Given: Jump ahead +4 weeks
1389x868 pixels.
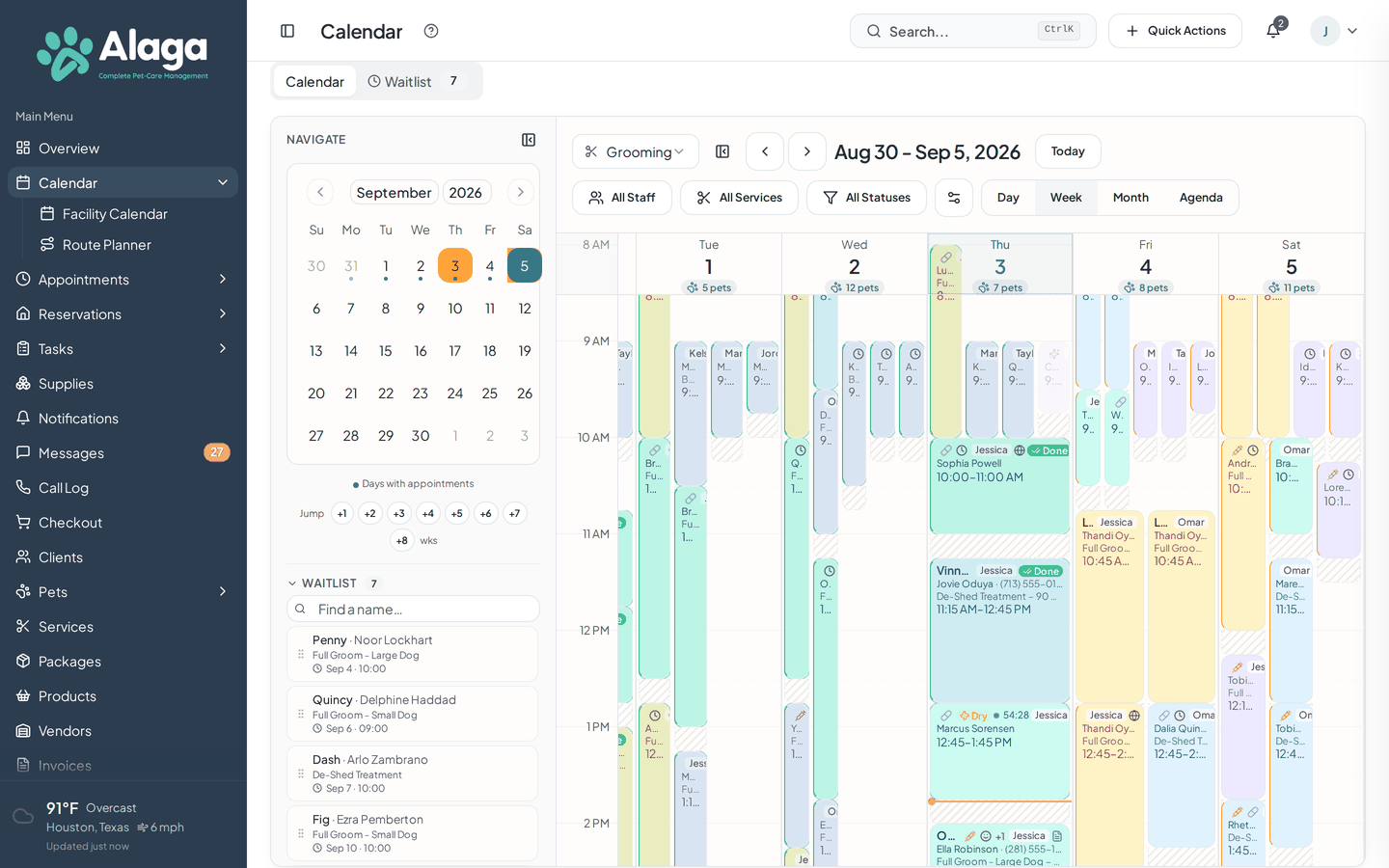Looking at the screenshot, I should (x=428, y=514).
